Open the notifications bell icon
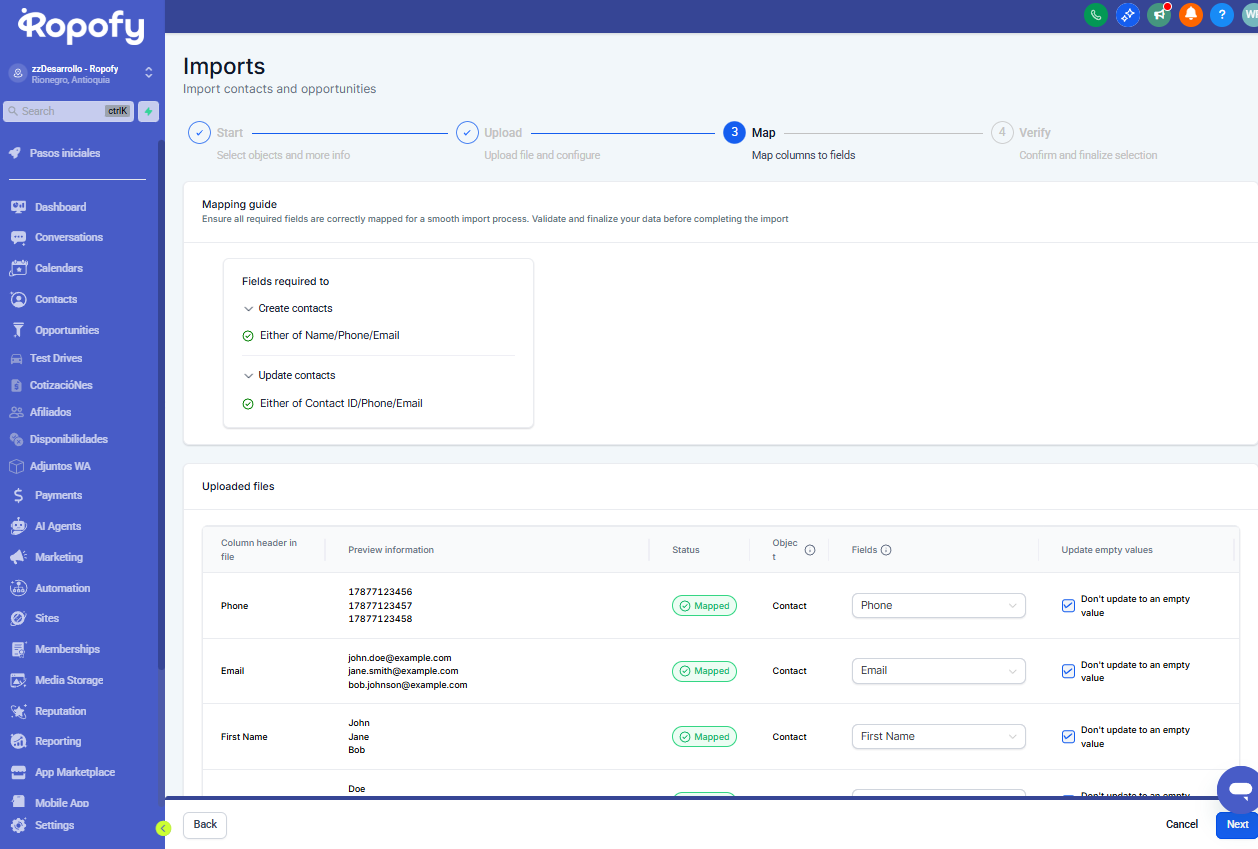The image size is (1258, 849). [x=1190, y=15]
